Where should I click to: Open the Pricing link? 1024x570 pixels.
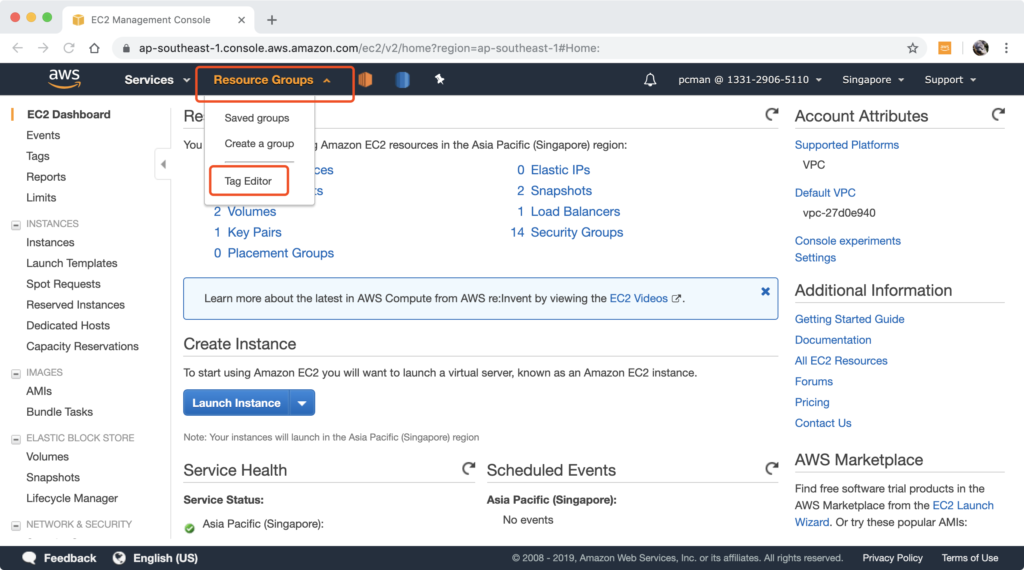pyautogui.click(x=812, y=402)
